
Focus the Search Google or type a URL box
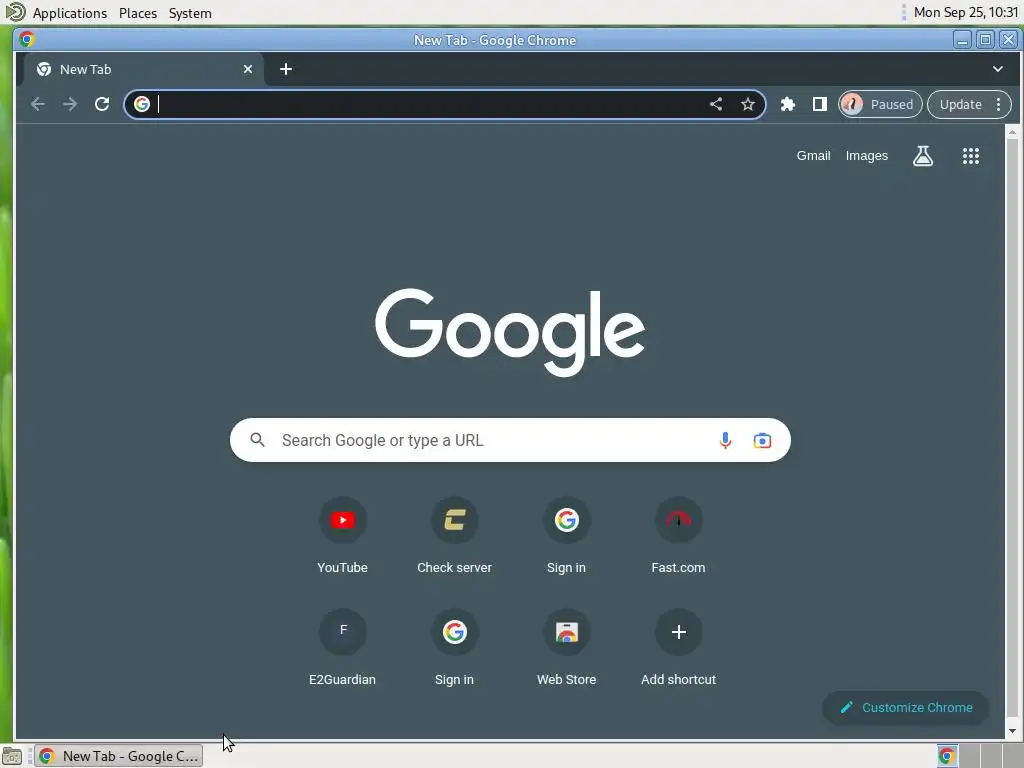pos(510,440)
